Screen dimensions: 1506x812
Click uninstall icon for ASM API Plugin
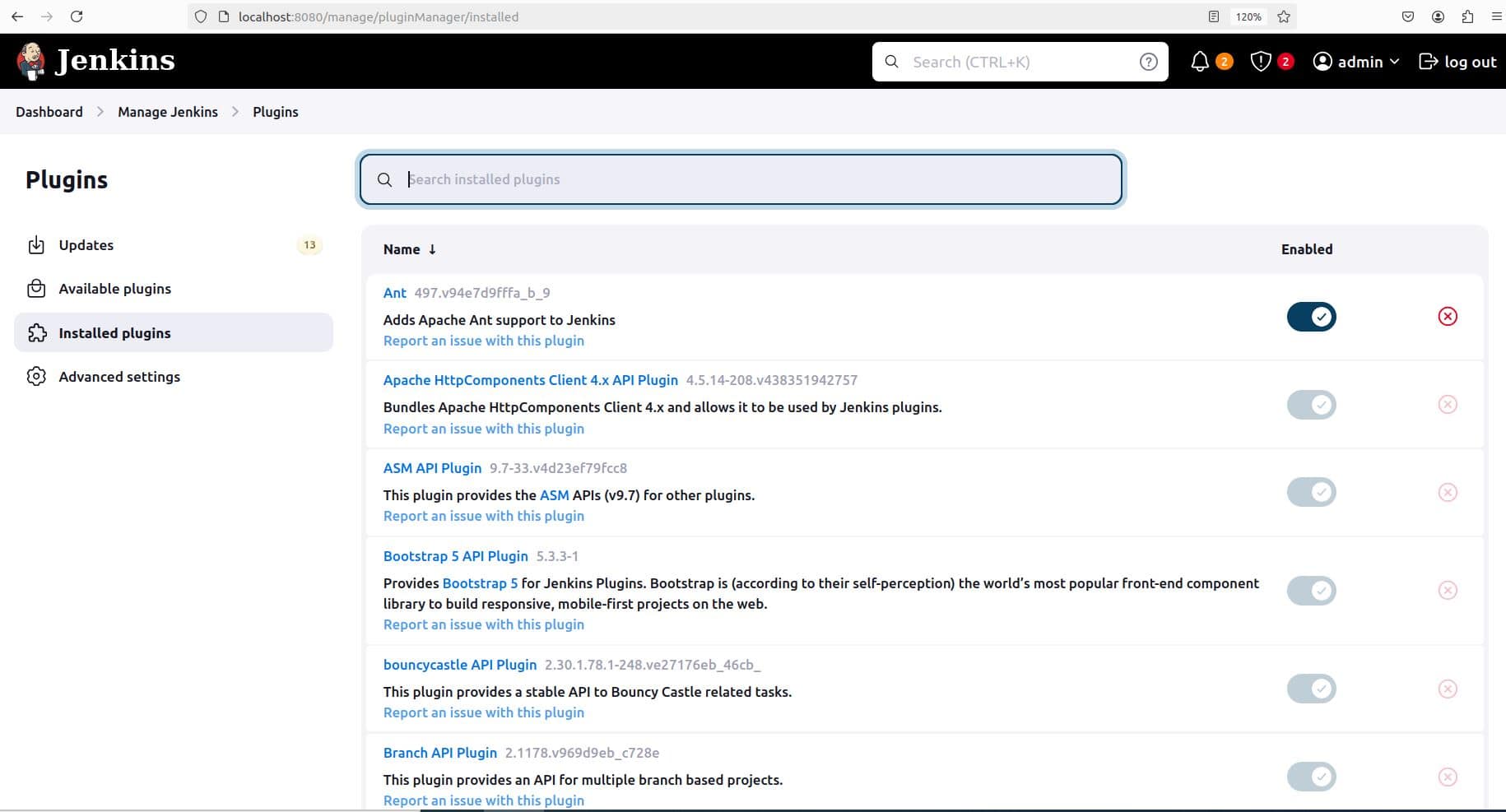point(1448,492)
